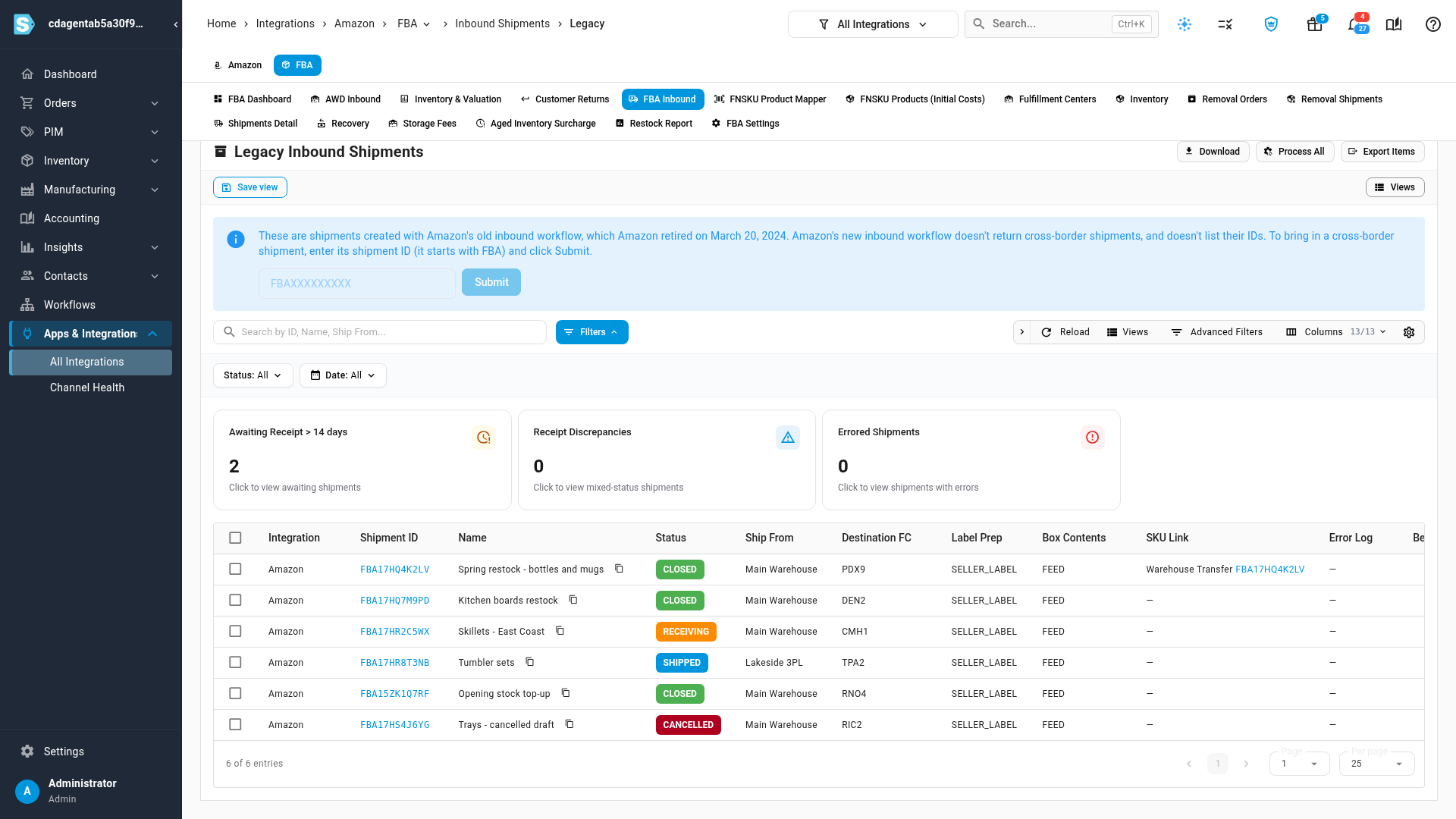This screenshot has height=819, width=1456.
Task: Check the Skillets - East Coast row checkbox
Action: [x=235, y=631]
